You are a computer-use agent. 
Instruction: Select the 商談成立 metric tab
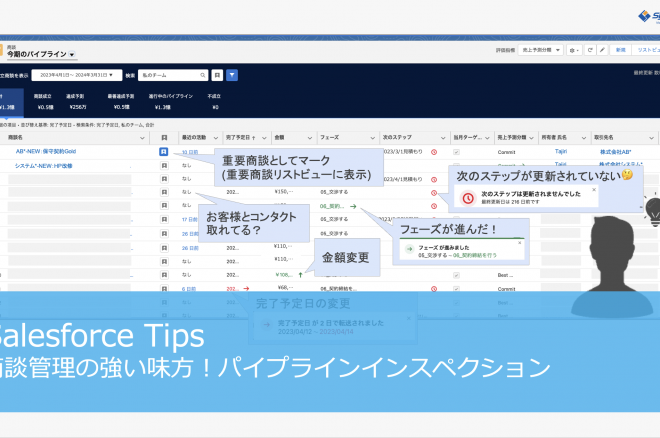point(43,101)
